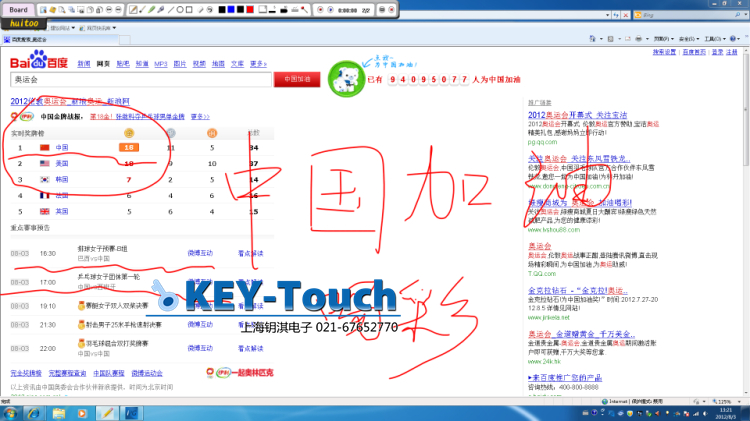Close the whiteboard toolbar with red X
Viewport: 750px width, 421px height.
point(391,10)
